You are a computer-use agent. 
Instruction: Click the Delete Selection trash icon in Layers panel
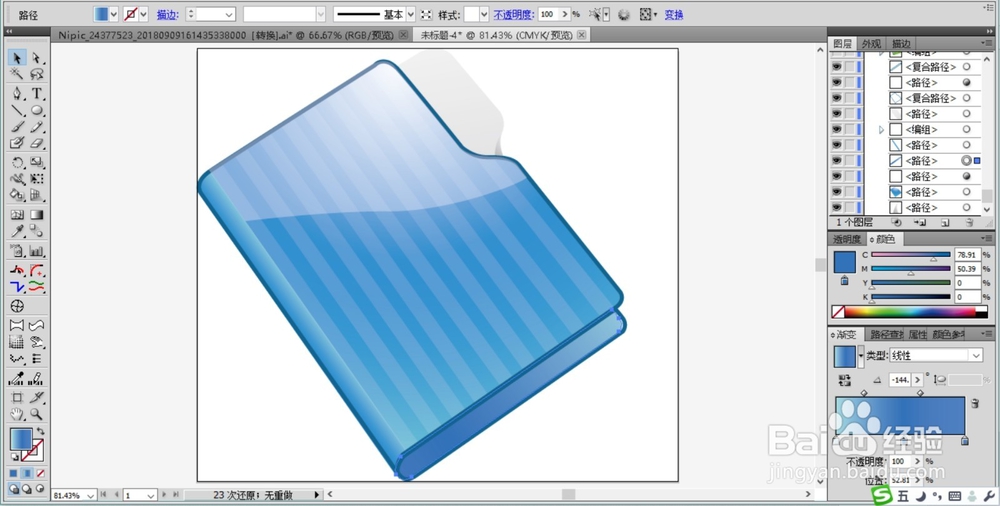[969, 223]
